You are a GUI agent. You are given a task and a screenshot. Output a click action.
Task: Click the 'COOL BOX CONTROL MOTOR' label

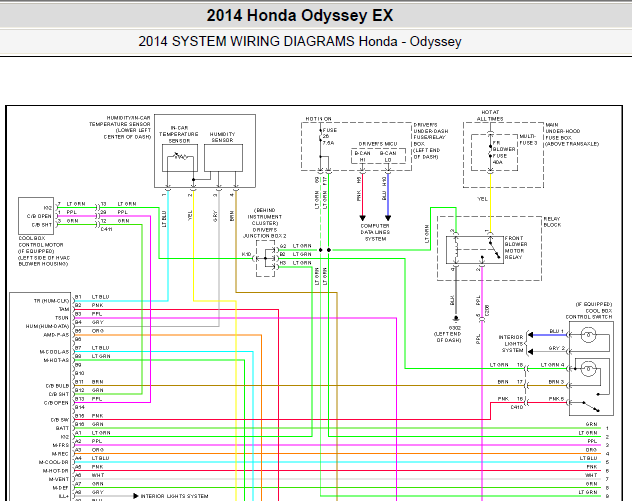(x=41, y=241)
